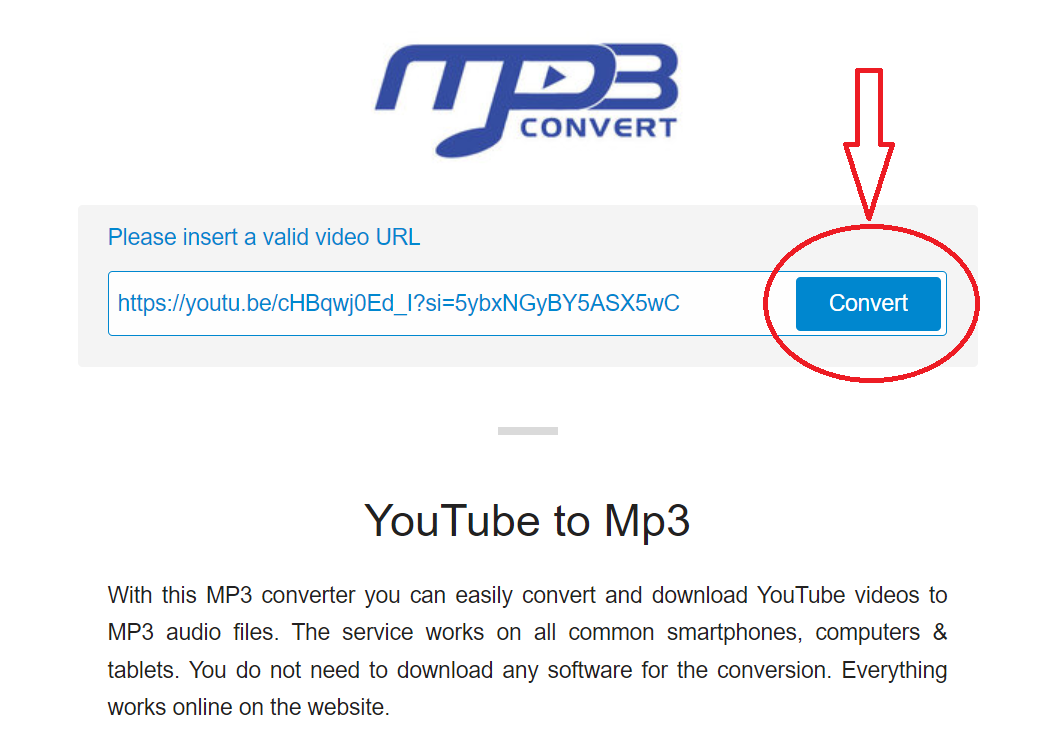1063x736 pixels.
Task: Click the word 'Mp3' in the heading
Action: pos(647,520)
